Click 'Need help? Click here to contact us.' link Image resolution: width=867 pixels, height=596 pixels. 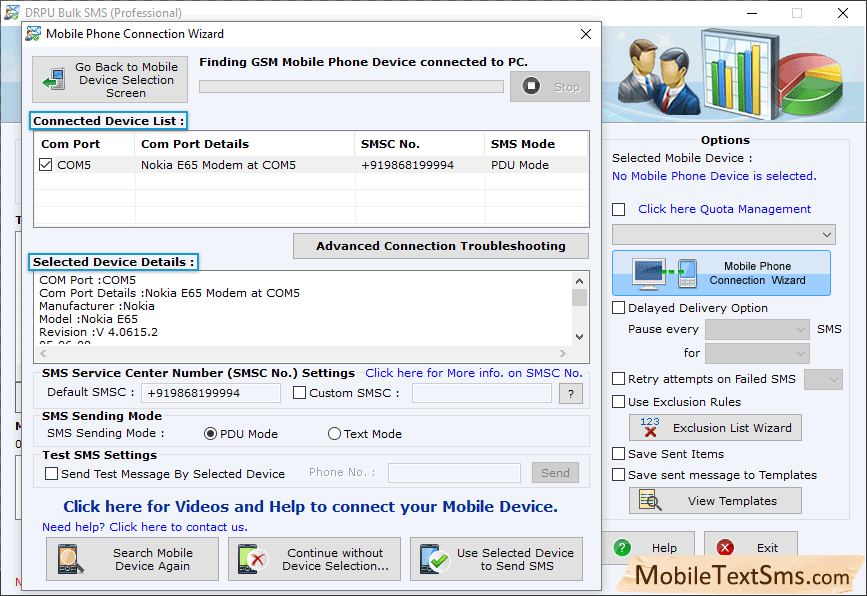145,527
